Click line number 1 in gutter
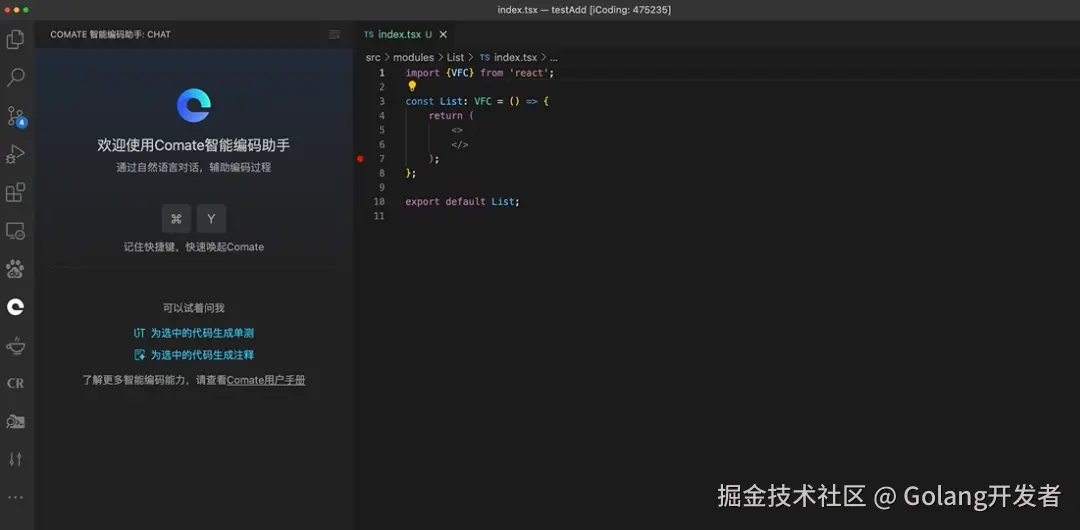 [x=382, y=72]
